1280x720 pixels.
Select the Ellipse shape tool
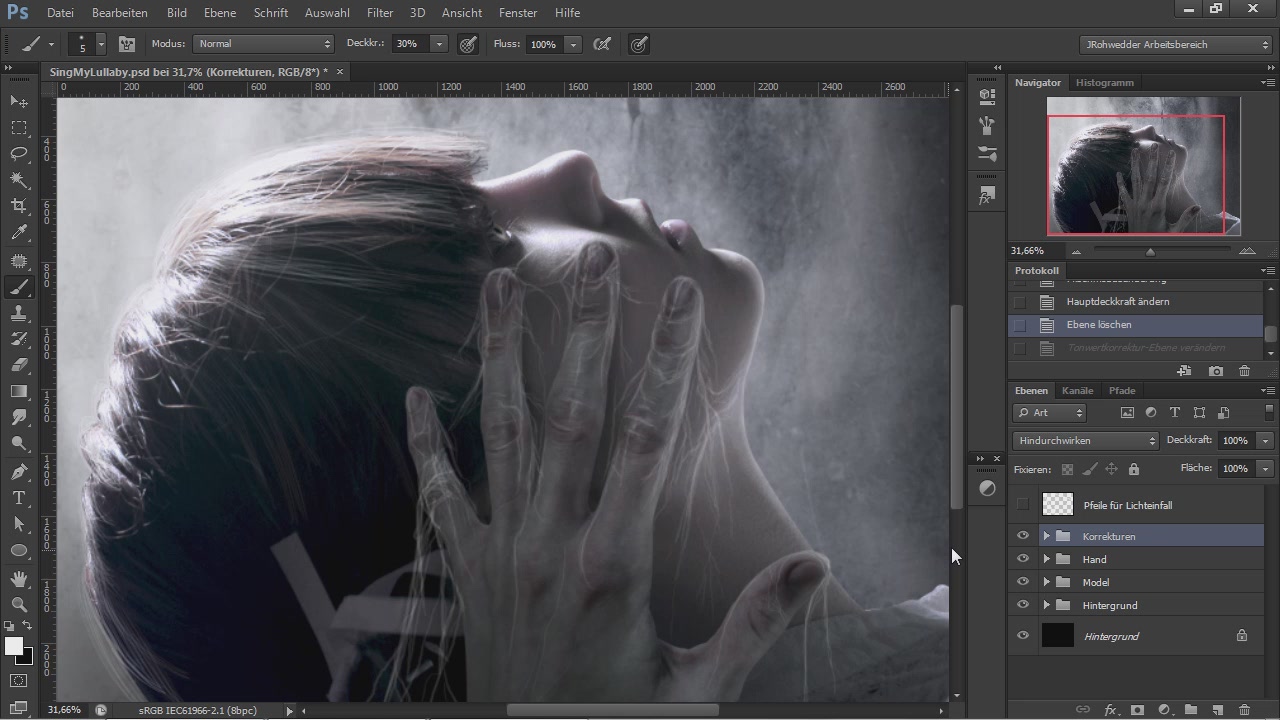(x=19, y=550)
